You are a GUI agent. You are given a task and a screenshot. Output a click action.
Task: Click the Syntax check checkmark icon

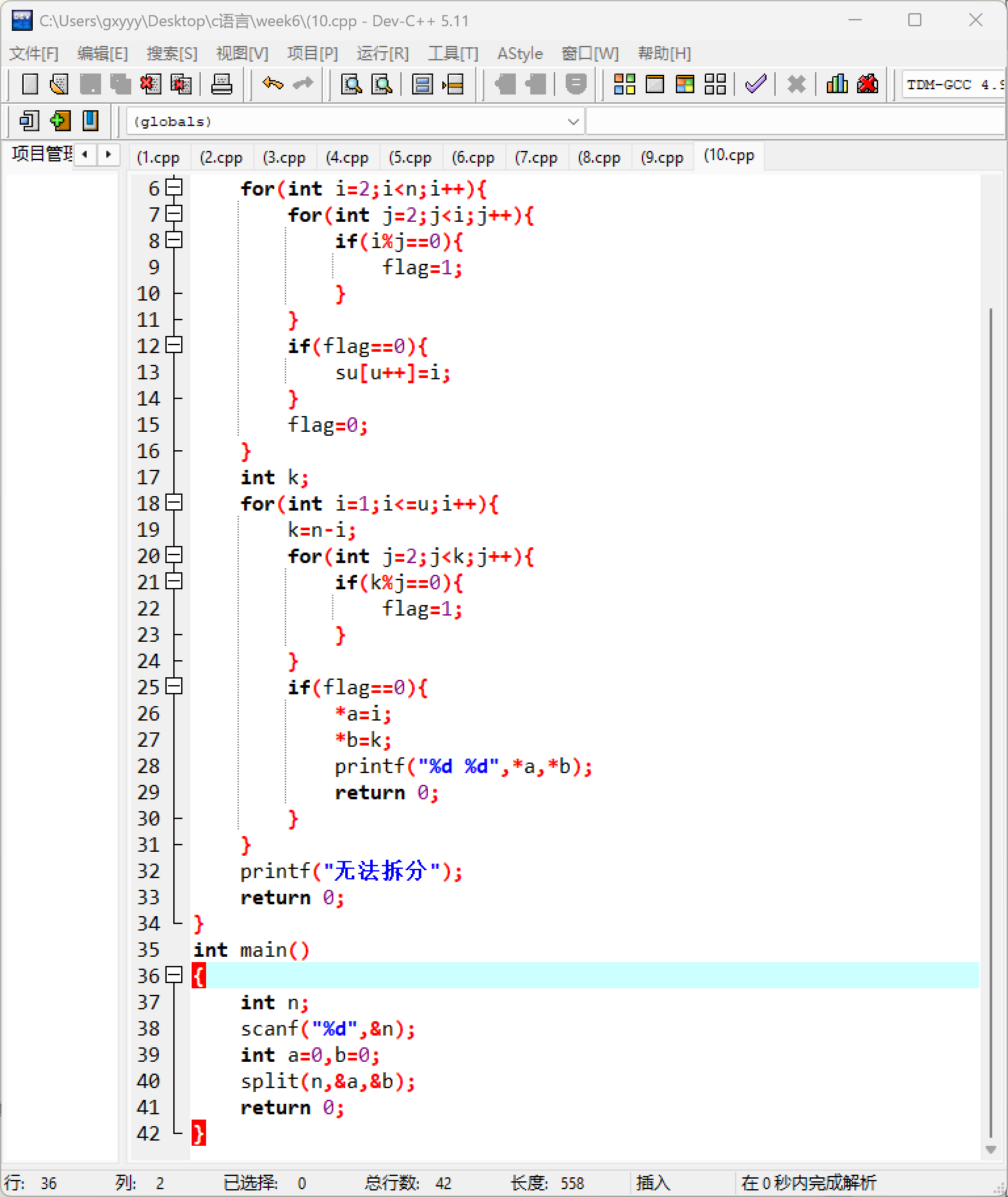pos(756,84)
